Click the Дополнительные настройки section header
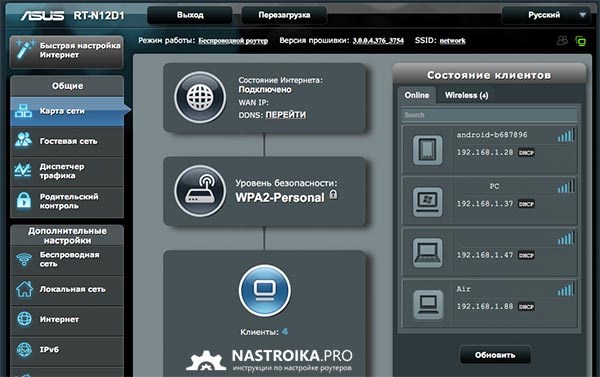Viewport: 600px width, 377px height. click(67, 235)
